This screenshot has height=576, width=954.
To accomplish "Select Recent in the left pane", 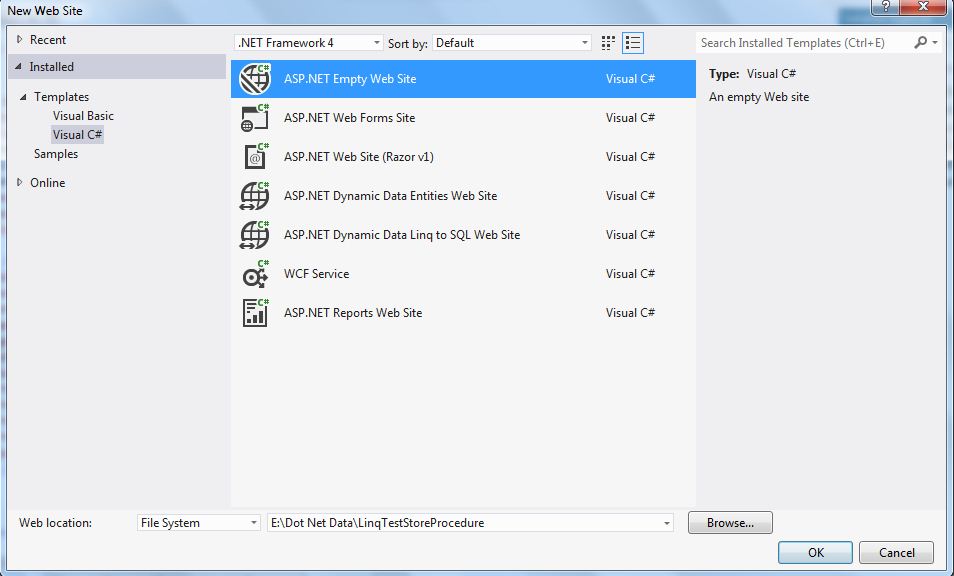I will (48, 40).
